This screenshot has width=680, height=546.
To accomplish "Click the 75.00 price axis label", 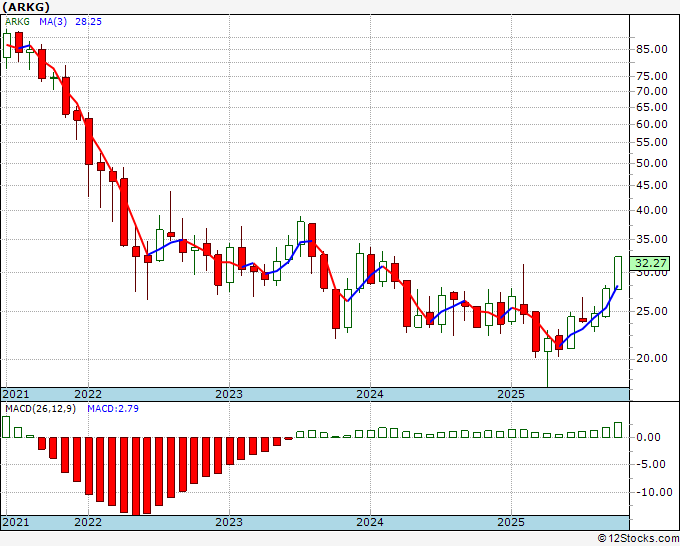I will (651, 76).
